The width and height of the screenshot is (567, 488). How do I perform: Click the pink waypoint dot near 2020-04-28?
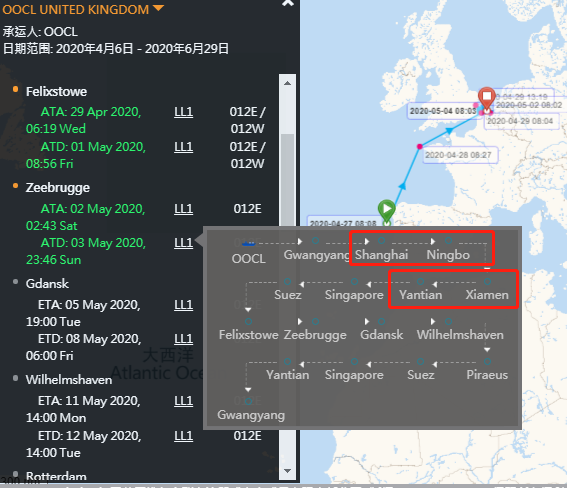(x=419, y=146)
